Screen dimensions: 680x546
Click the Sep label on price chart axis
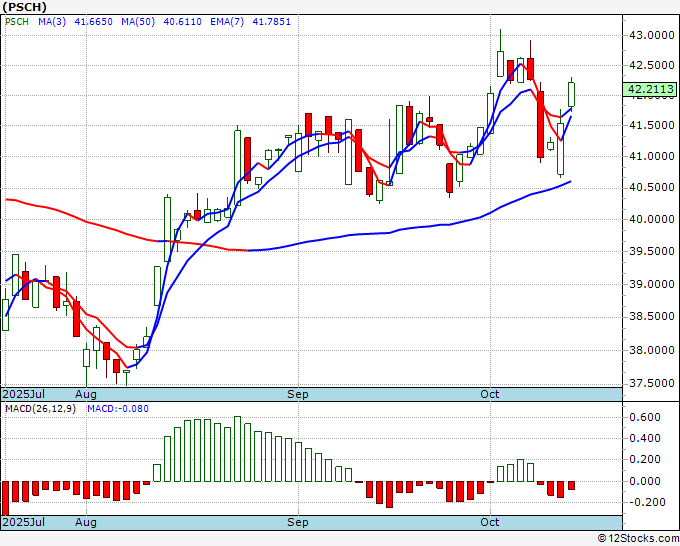pyautogui.click(x=298, y=394)
